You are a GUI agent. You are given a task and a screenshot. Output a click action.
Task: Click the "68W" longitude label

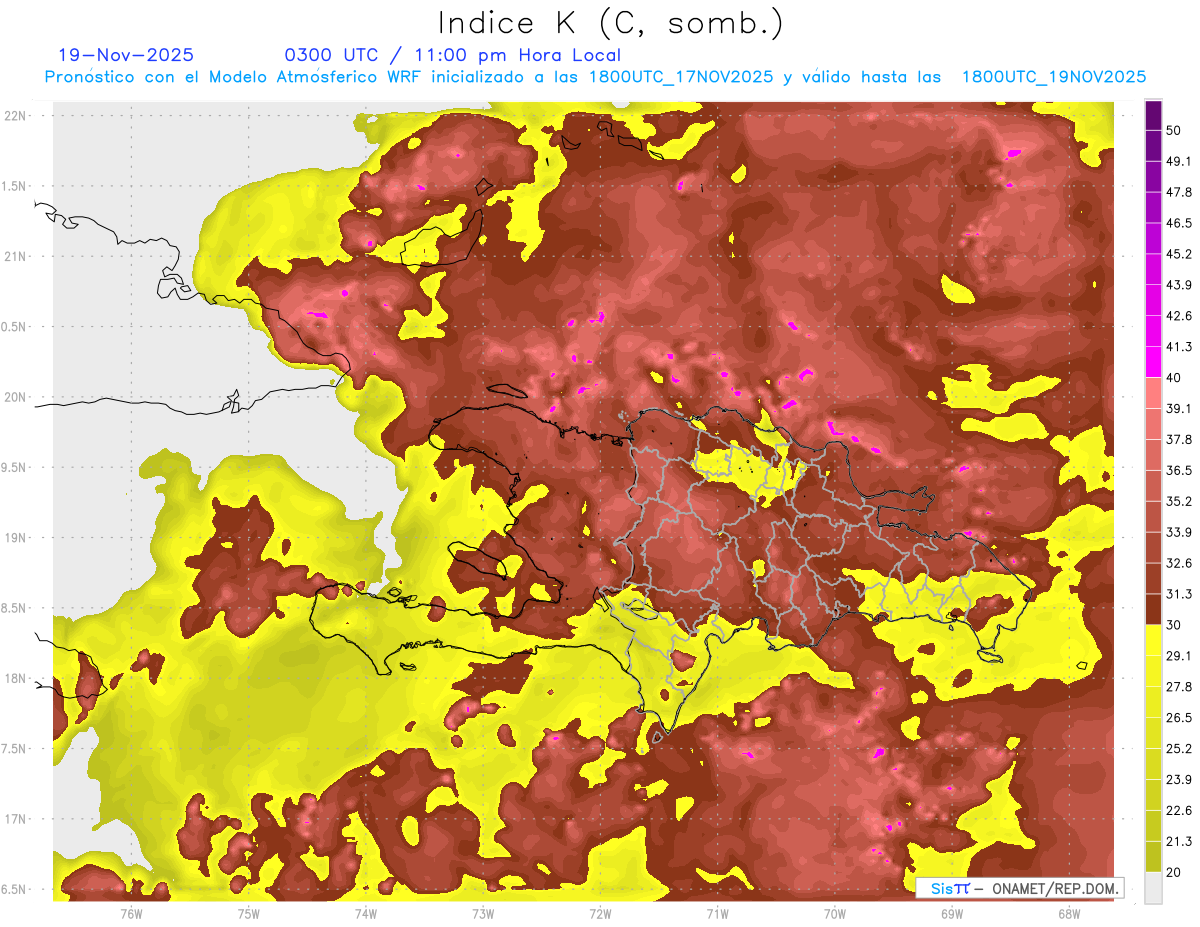pyautogui.click(x=1069, y=913)
